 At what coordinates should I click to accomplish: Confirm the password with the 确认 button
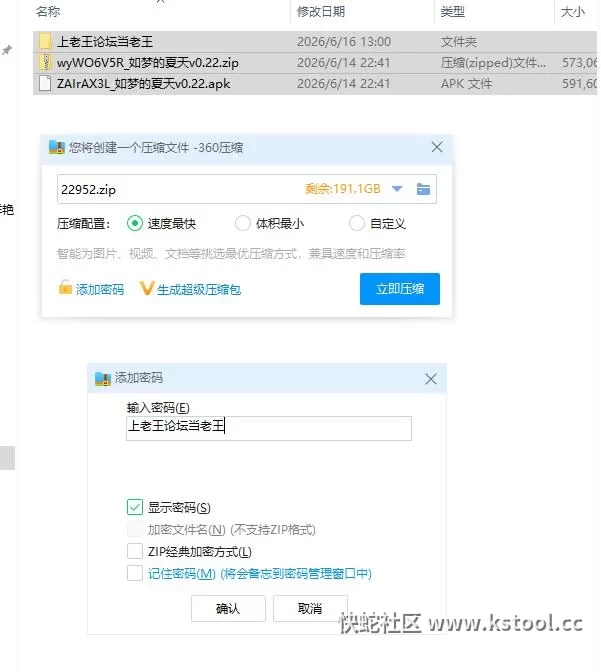[x=228, y=608]
